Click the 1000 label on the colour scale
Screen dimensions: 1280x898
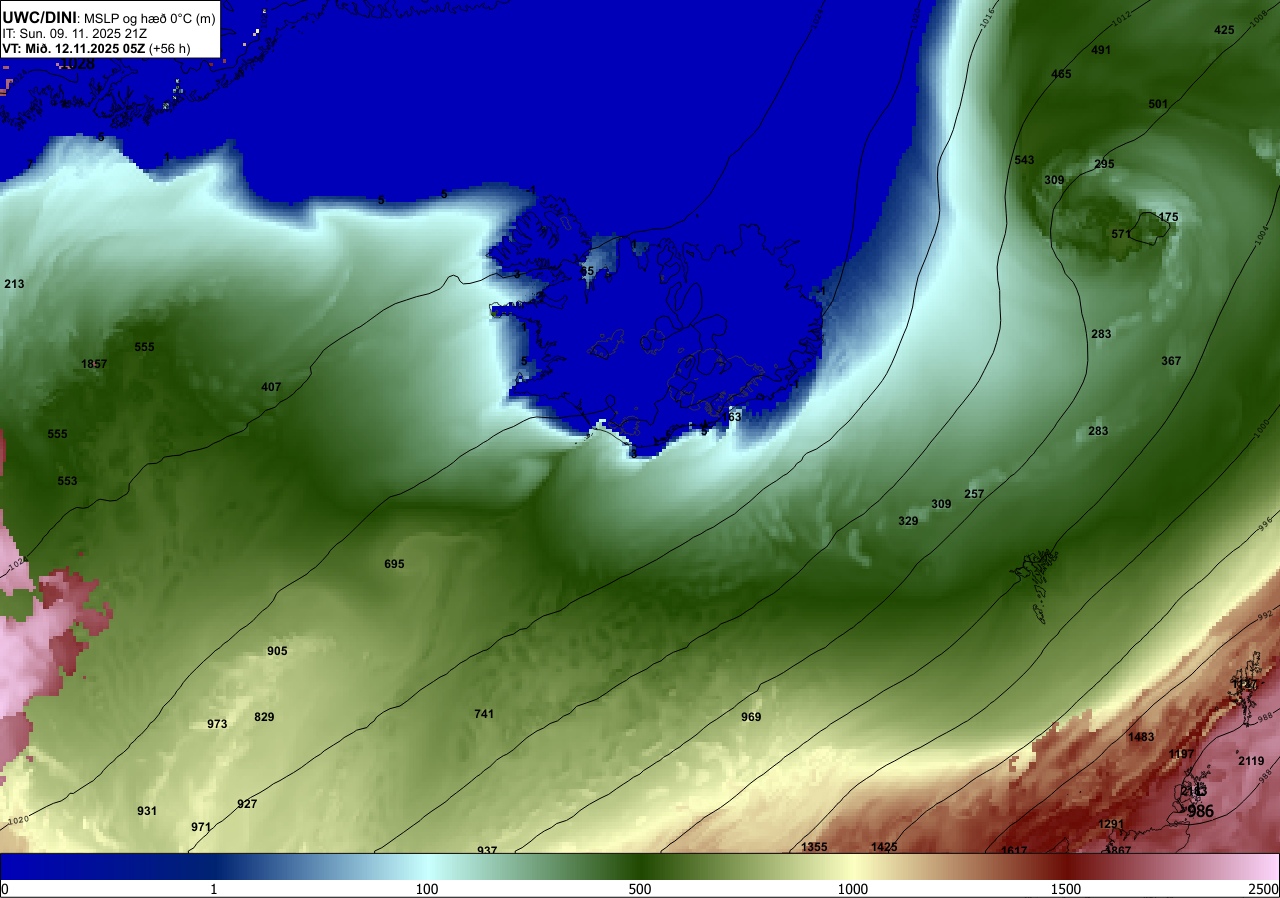point(853,889)
